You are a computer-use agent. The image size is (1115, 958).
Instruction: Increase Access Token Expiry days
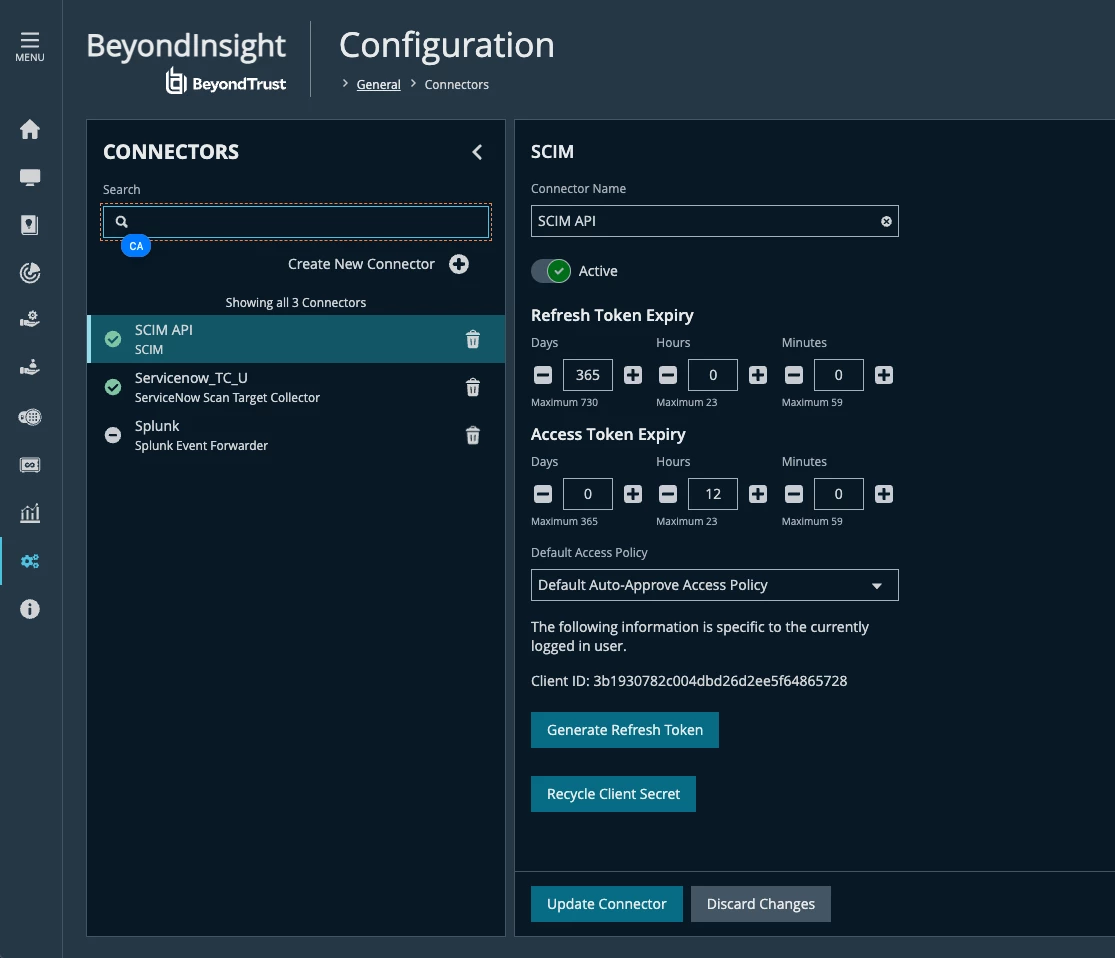click(x=633, y=494)
